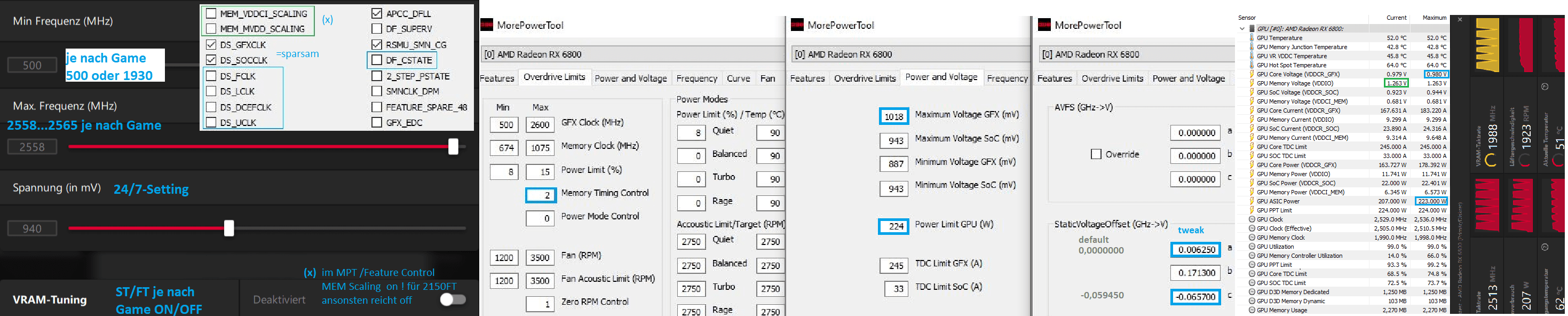Click lightning icon of GPU ASIC Power row
Viewport: 1568px width, 316px height.
pos(1252,201)
